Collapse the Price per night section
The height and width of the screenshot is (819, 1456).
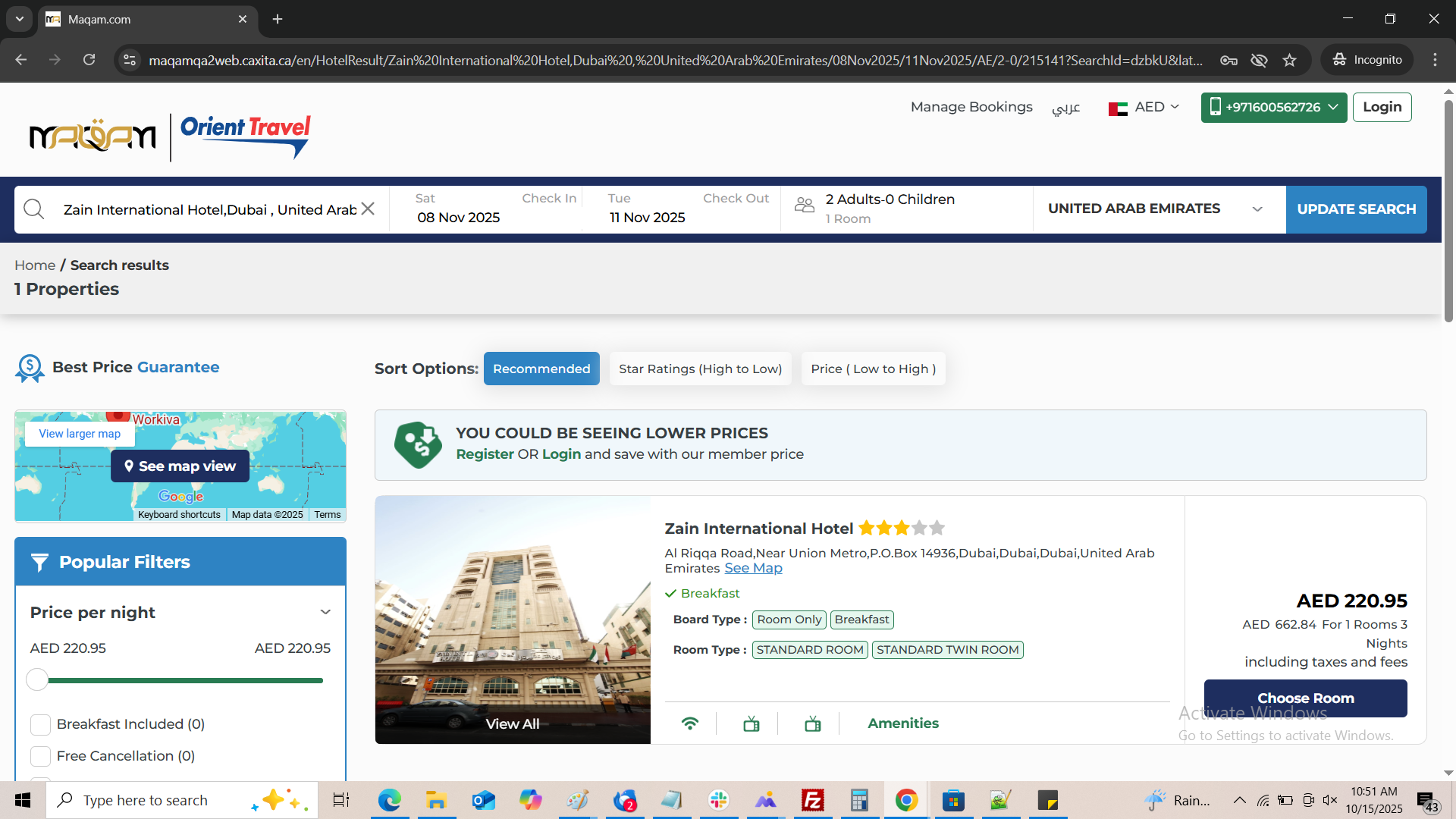[325, 612]
